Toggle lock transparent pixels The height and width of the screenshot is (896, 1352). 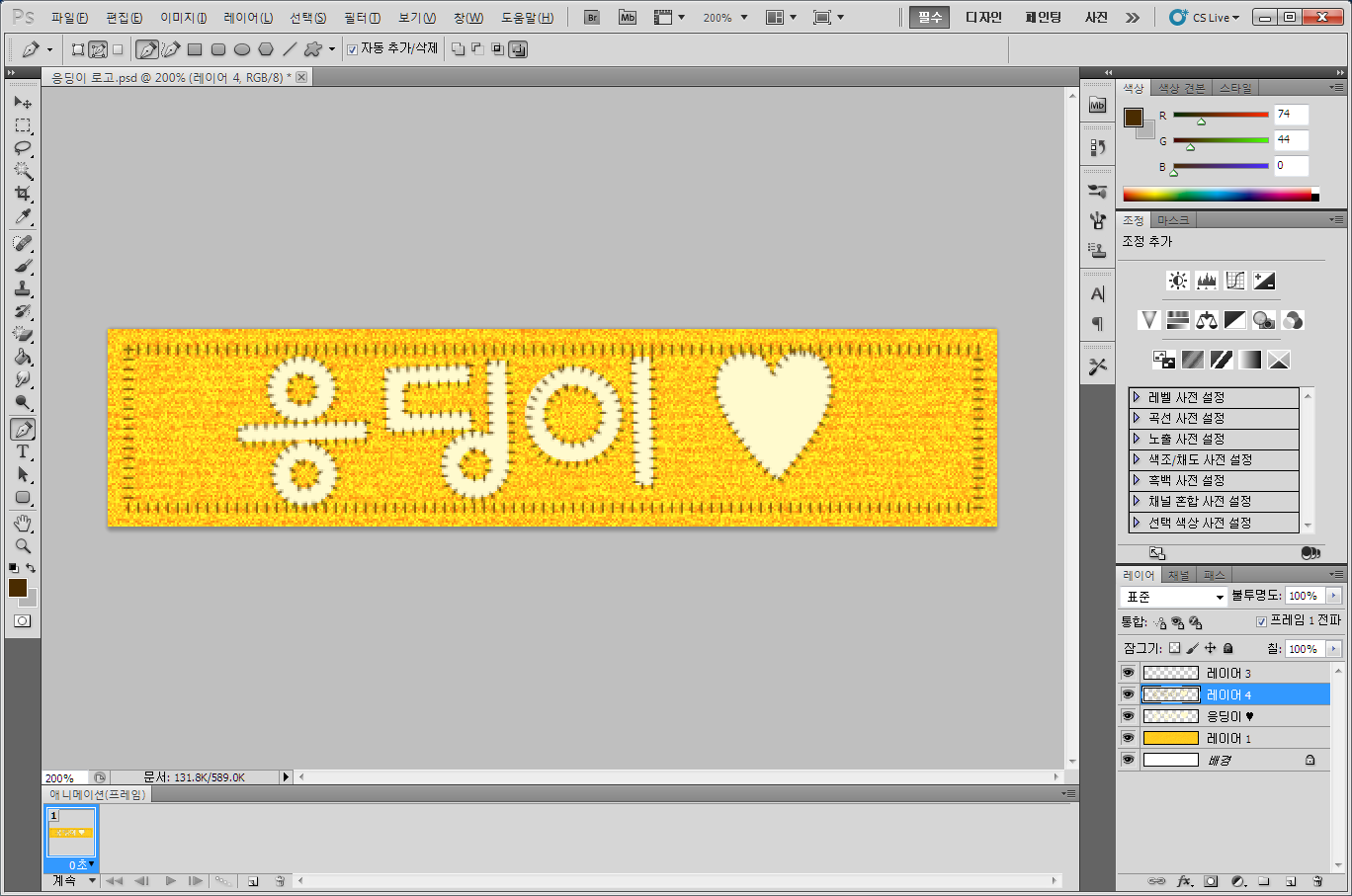point(1174,648)
